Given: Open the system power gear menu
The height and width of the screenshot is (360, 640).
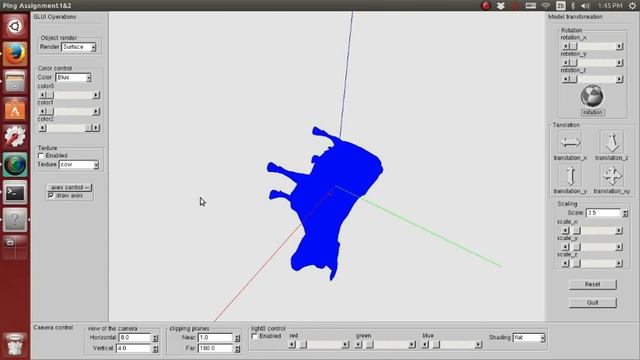Looking at the screenshot, I should click(x=632, y=6).
